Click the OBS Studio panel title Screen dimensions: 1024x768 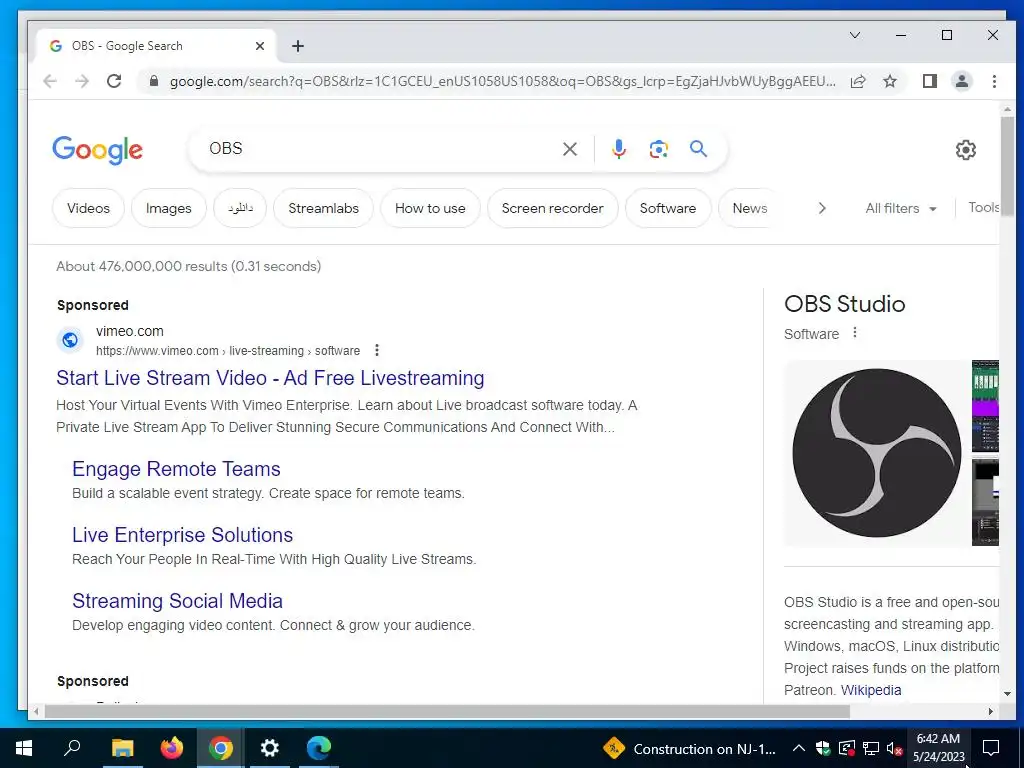tap(844, 304)
